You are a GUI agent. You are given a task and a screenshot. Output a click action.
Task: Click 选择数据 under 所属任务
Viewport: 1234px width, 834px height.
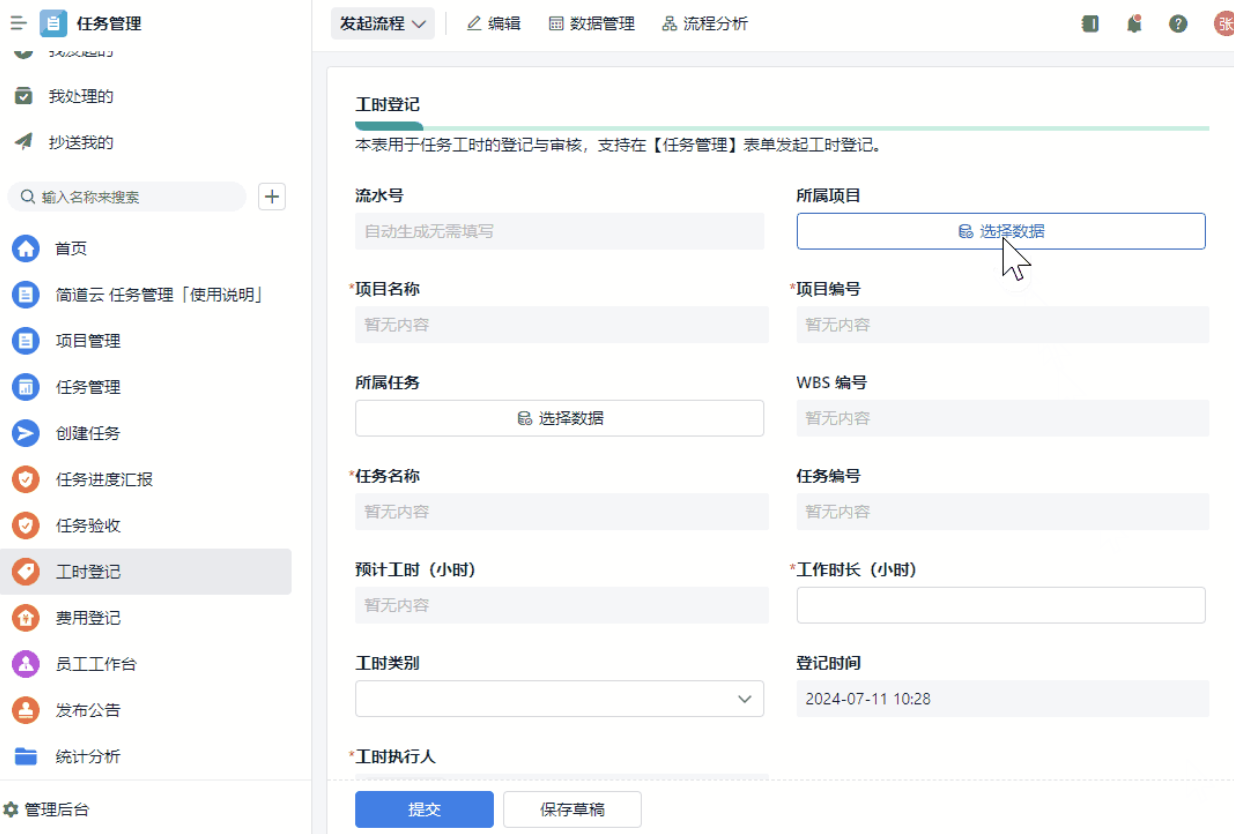coord(559,418)
